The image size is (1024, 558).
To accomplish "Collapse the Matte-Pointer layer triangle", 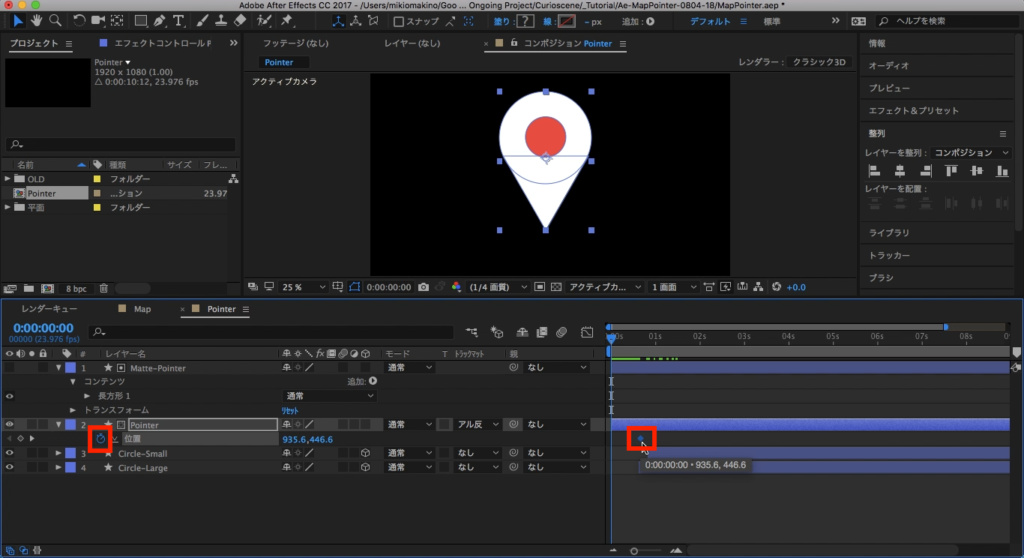I will coord(59,368).
